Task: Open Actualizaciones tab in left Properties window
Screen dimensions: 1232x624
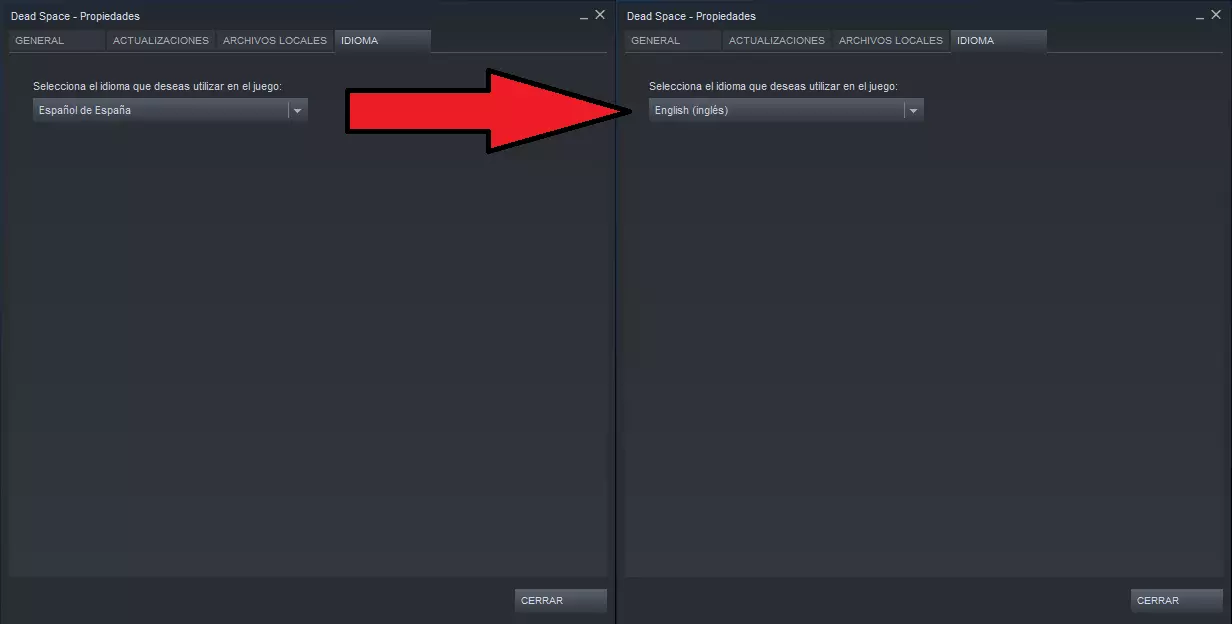Action: (161, 41)
